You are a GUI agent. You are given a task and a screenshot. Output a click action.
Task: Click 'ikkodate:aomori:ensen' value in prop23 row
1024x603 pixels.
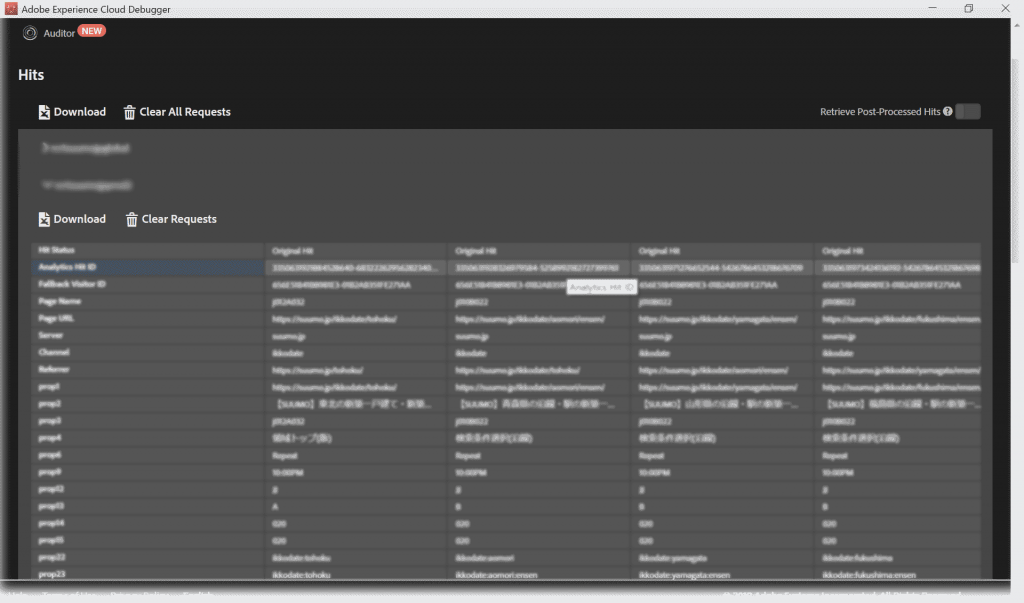coord(496,575)
